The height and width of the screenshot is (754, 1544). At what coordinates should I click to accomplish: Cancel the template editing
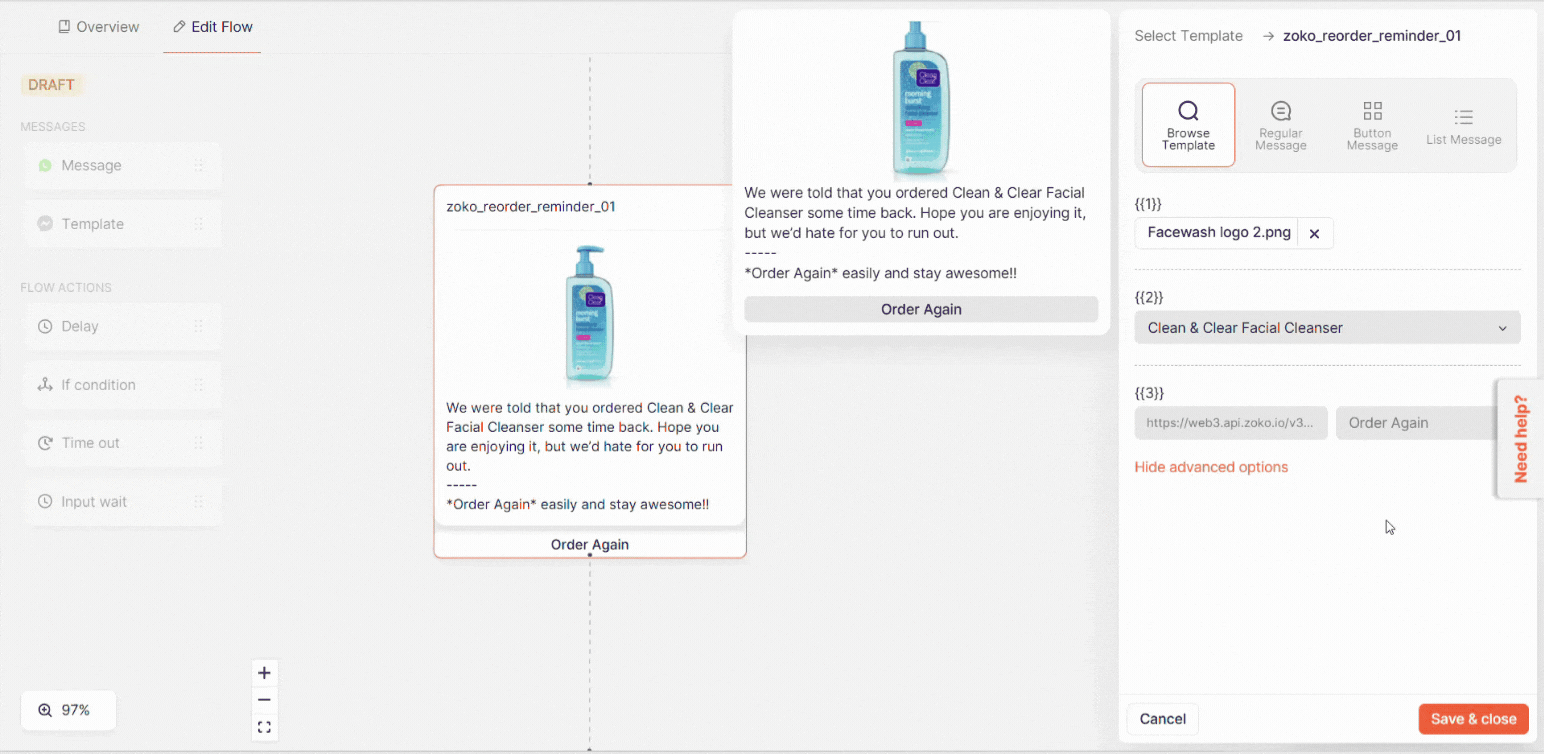[1163, 719]
